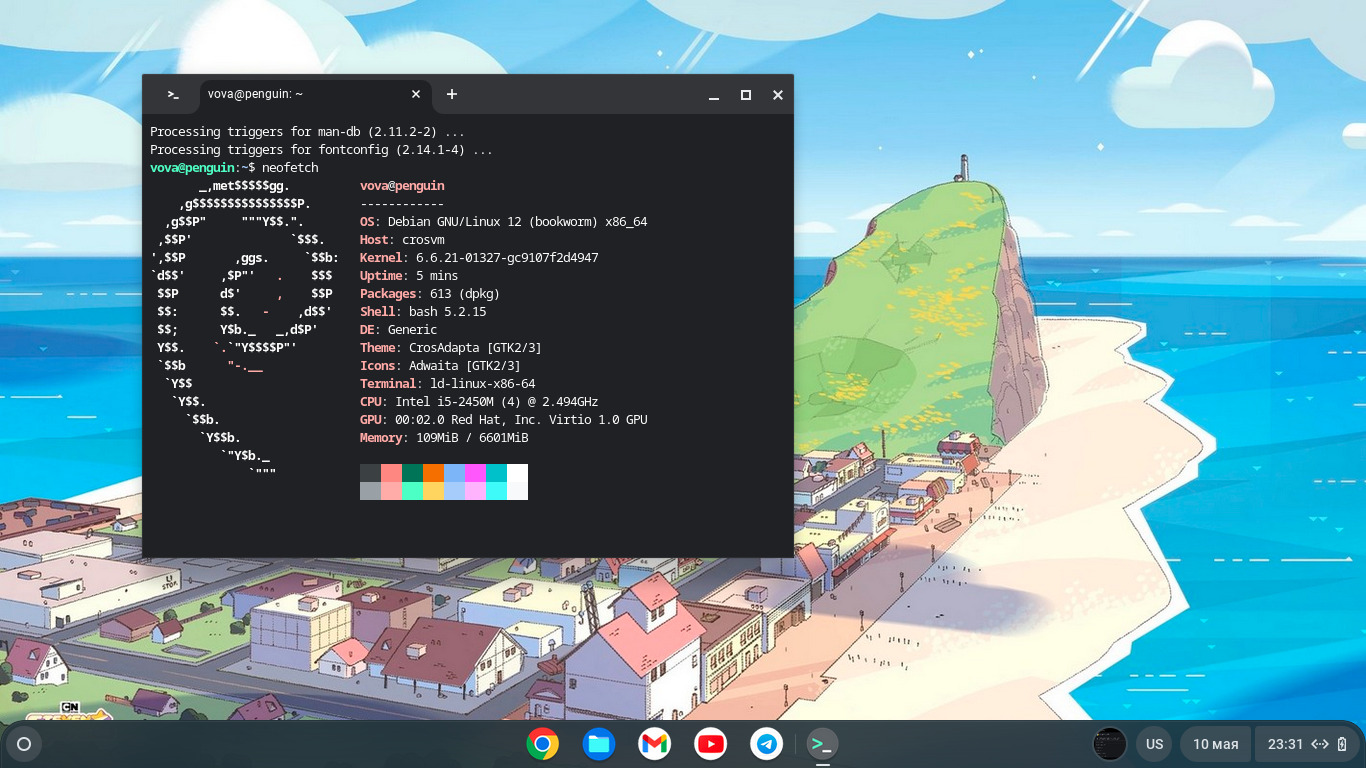Close the vova@penguin terminal tab

tap(416, 94)
